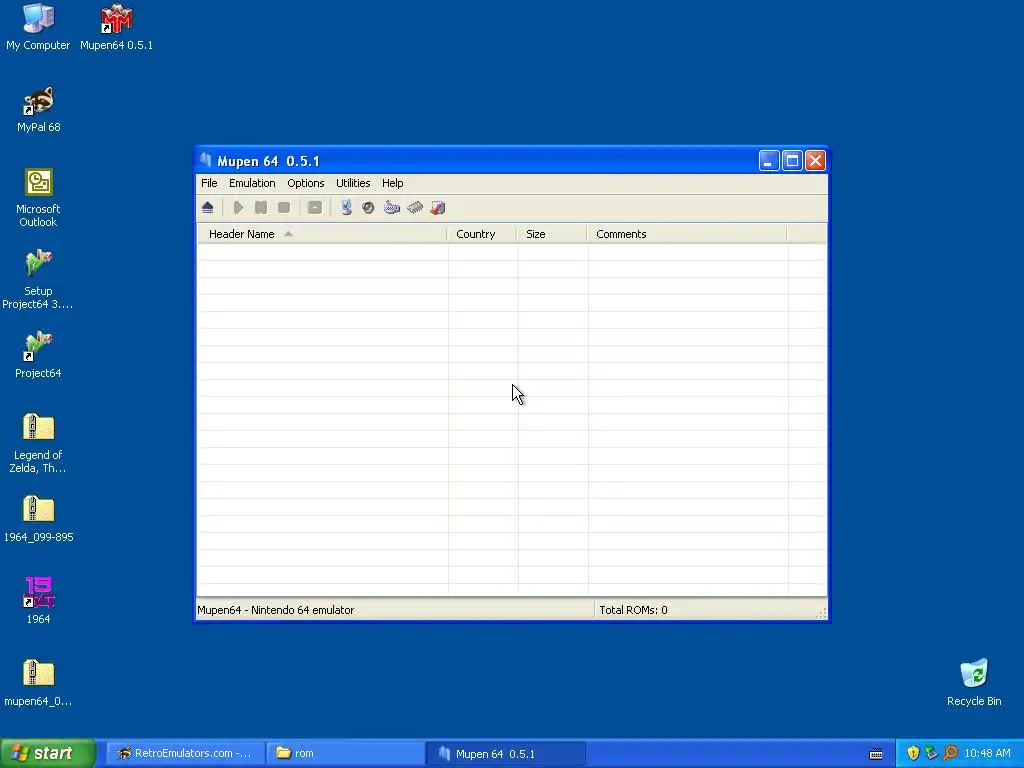Click the yellow security shield tray icon
The height and width of the screenshot is (768, 1024).
point(913,753)
